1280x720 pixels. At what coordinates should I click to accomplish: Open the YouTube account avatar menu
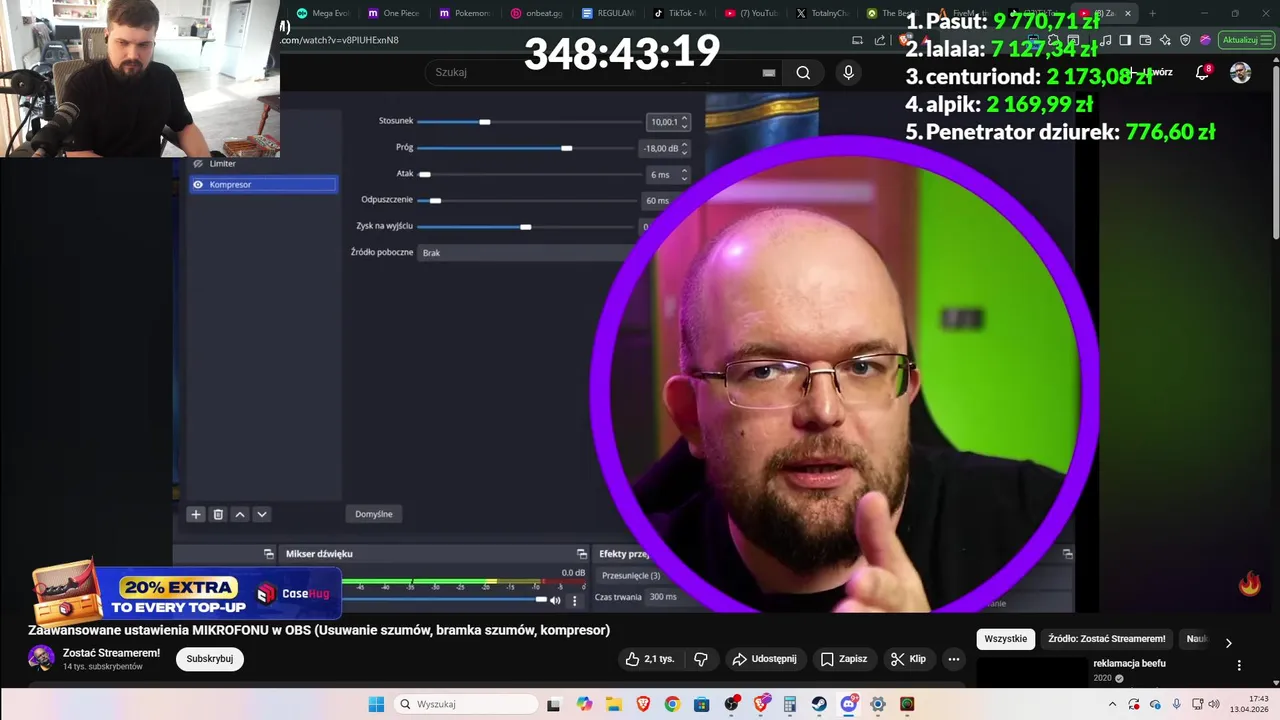(x=1240, y=72)
